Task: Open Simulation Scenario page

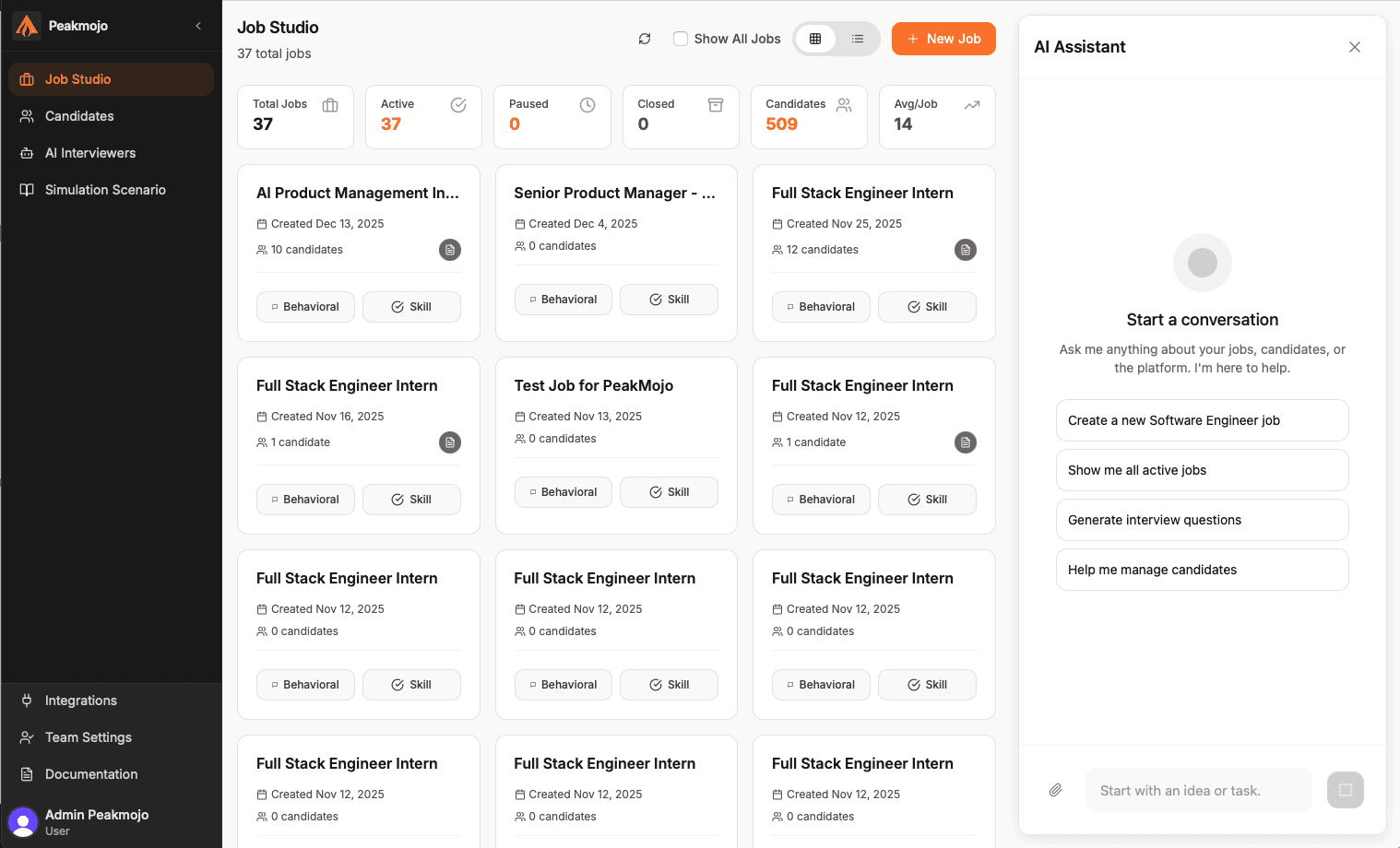Action: tap(111, 190)
